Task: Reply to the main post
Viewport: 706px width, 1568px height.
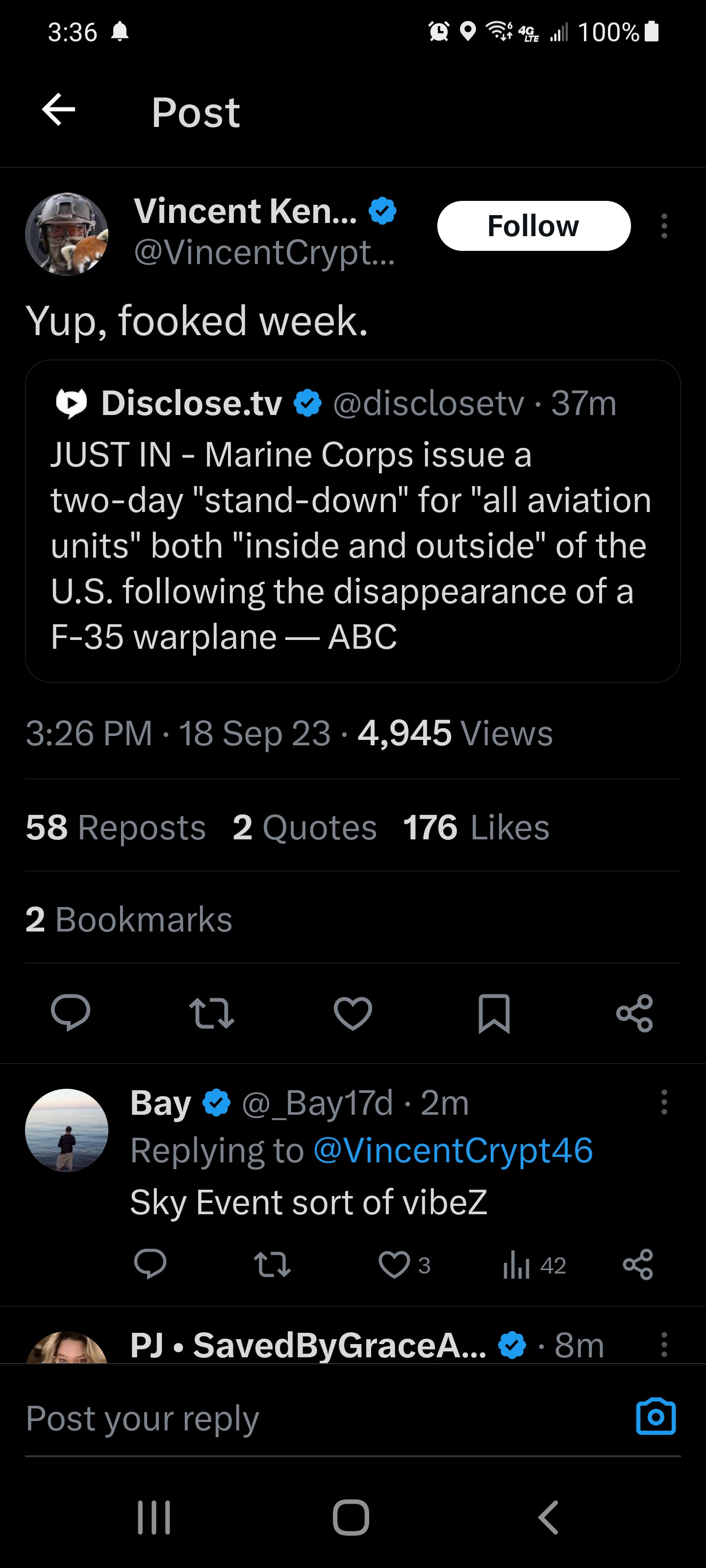Action: tap(71, 1013)
